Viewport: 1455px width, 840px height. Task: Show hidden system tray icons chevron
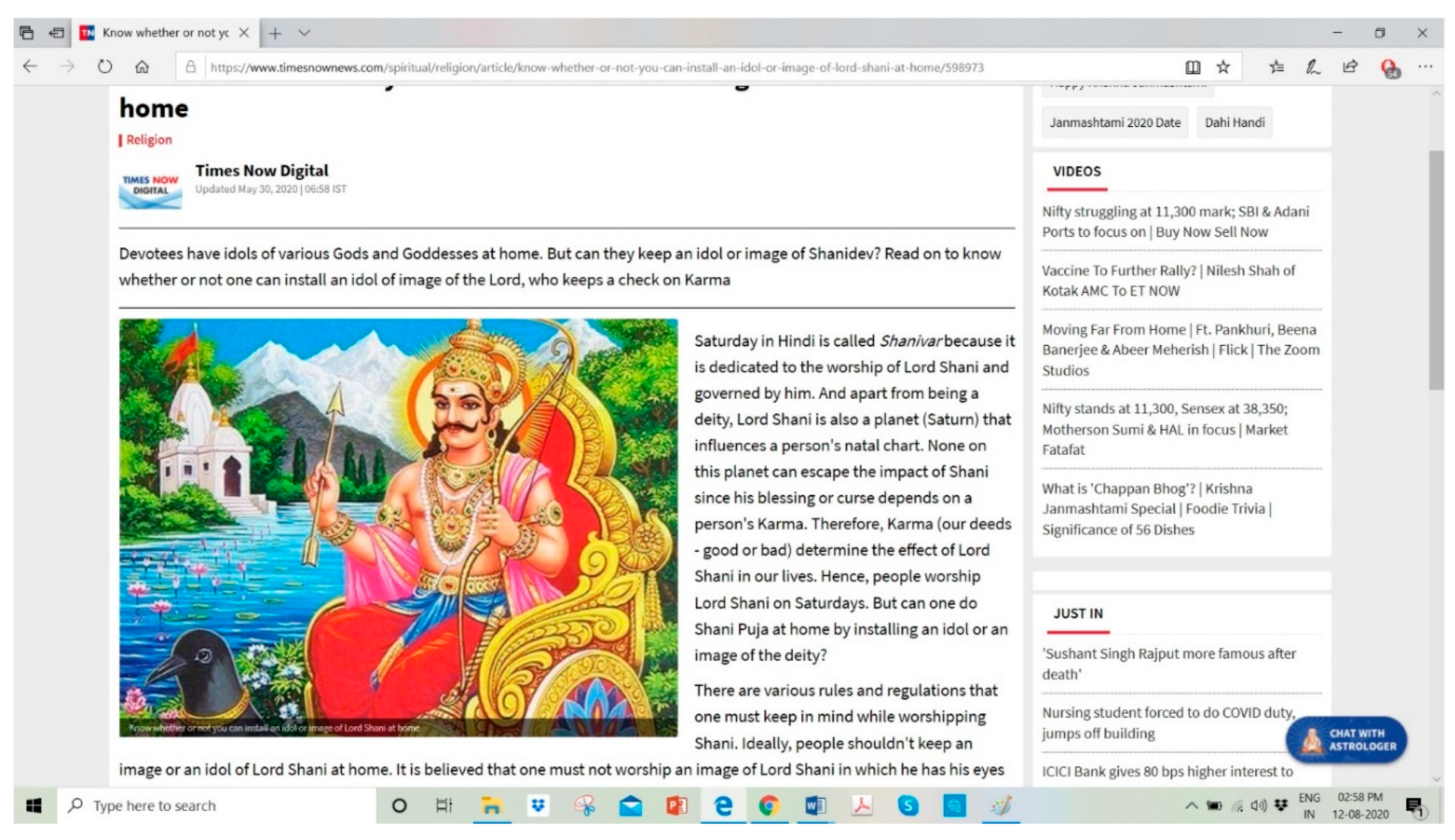(x=1191, y=806)
